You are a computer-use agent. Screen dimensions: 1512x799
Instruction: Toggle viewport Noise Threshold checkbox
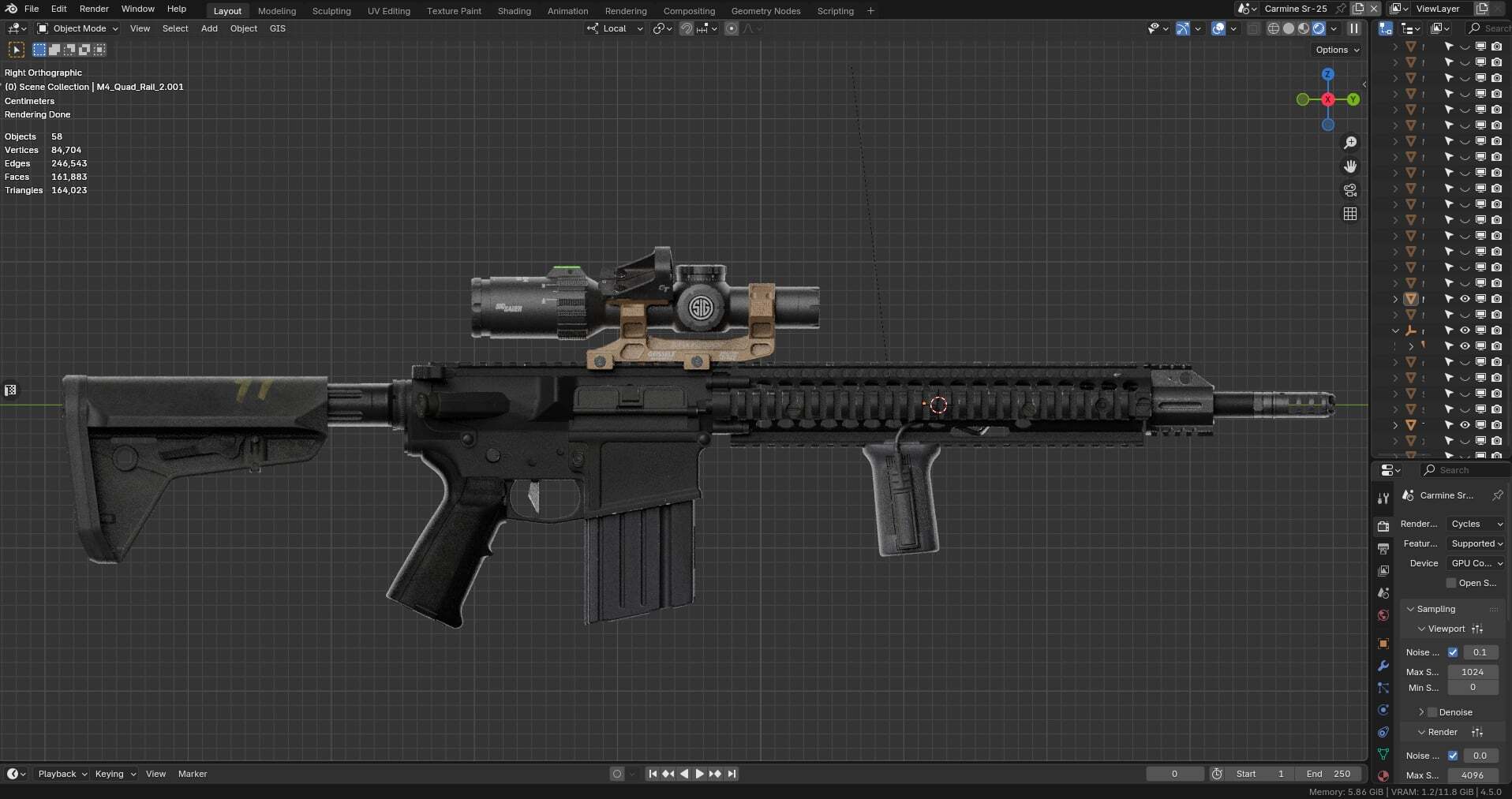1453,652
